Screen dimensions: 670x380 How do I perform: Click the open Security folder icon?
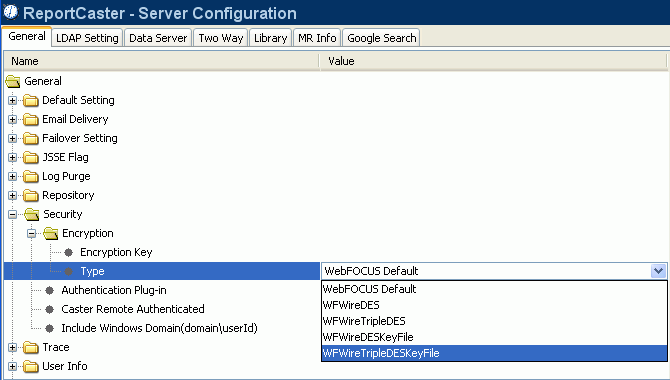pos(32,214)
